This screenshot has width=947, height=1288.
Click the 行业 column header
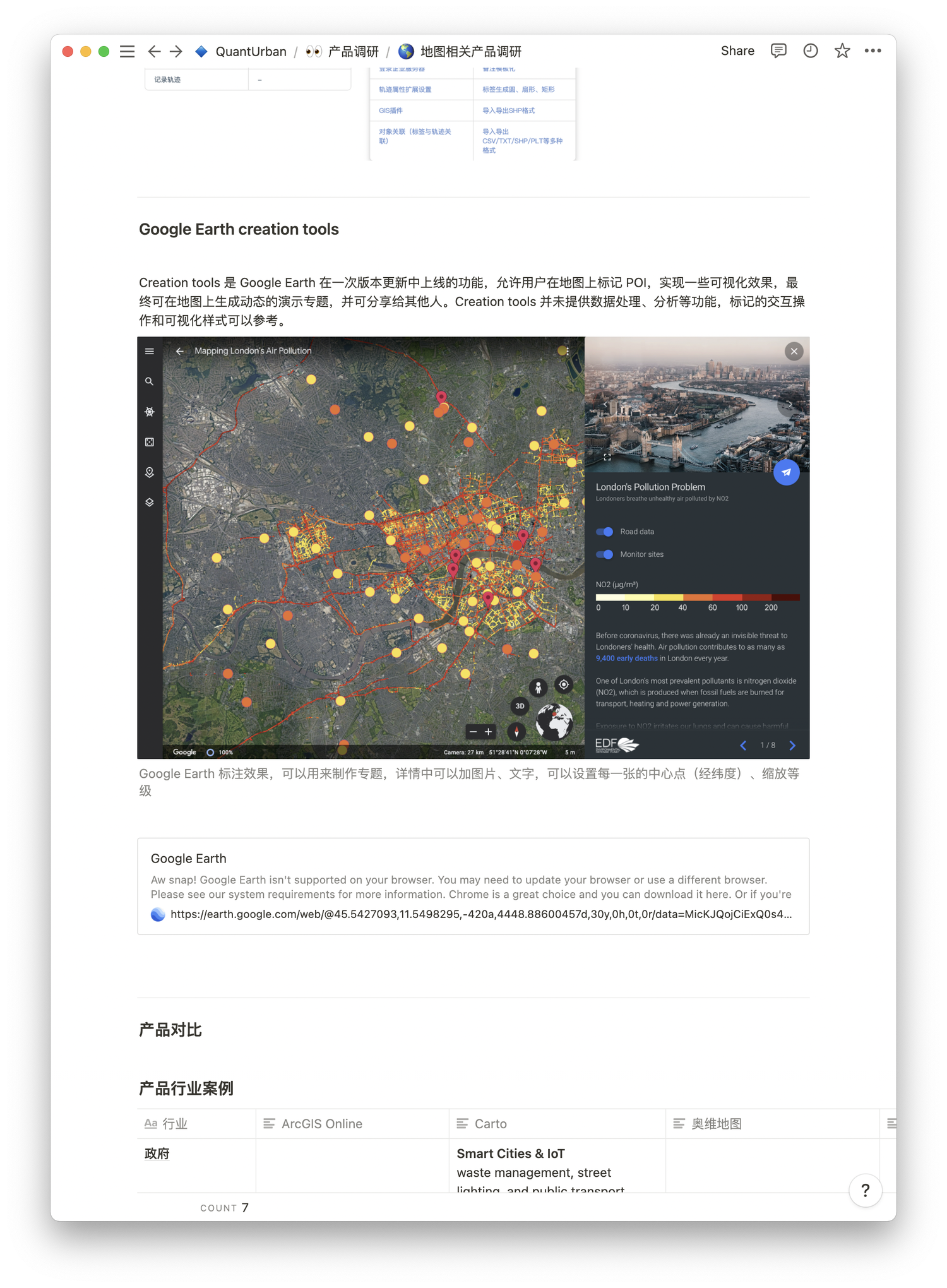[x=196, y=1124]
